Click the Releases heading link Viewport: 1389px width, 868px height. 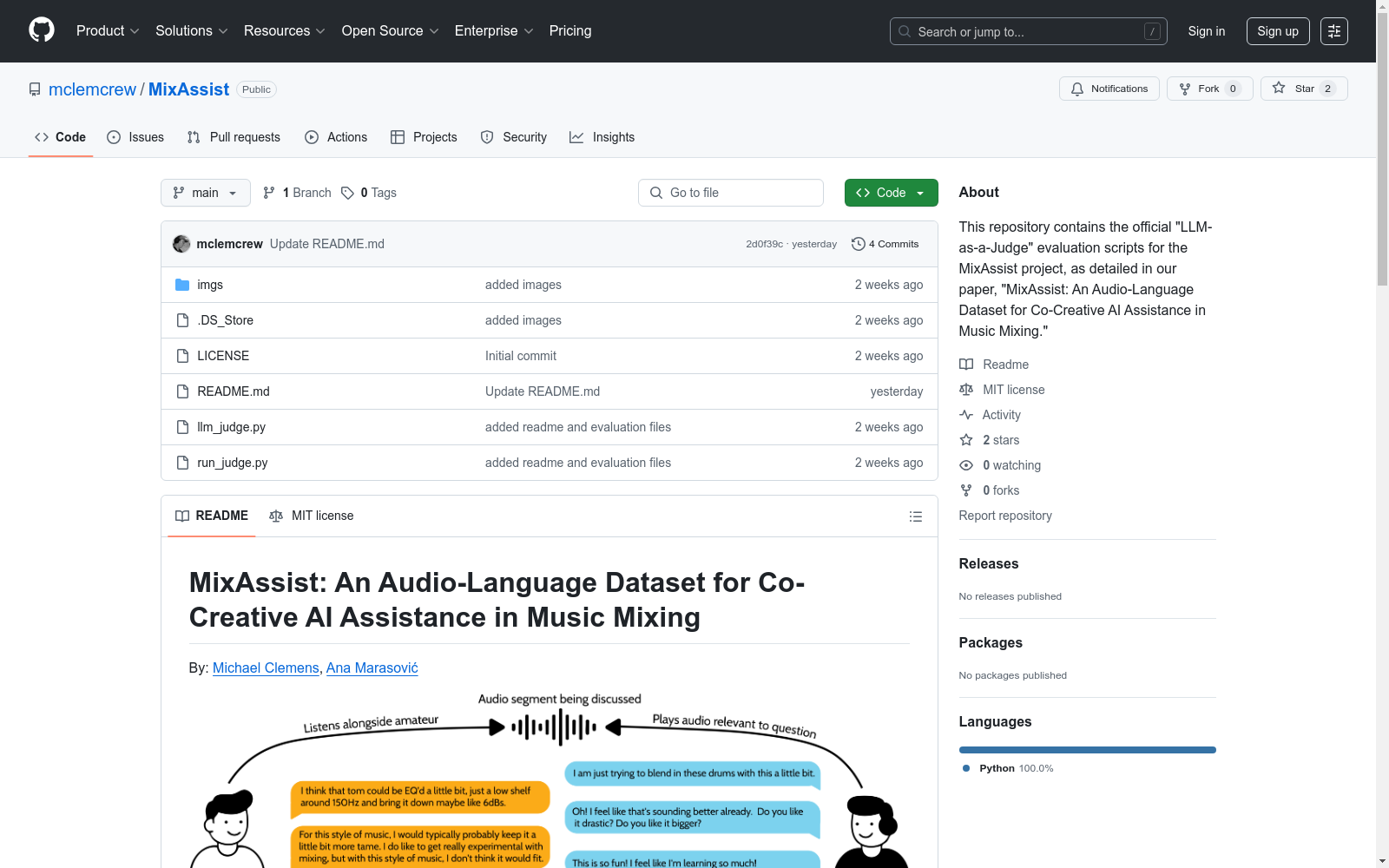point(989,563)
